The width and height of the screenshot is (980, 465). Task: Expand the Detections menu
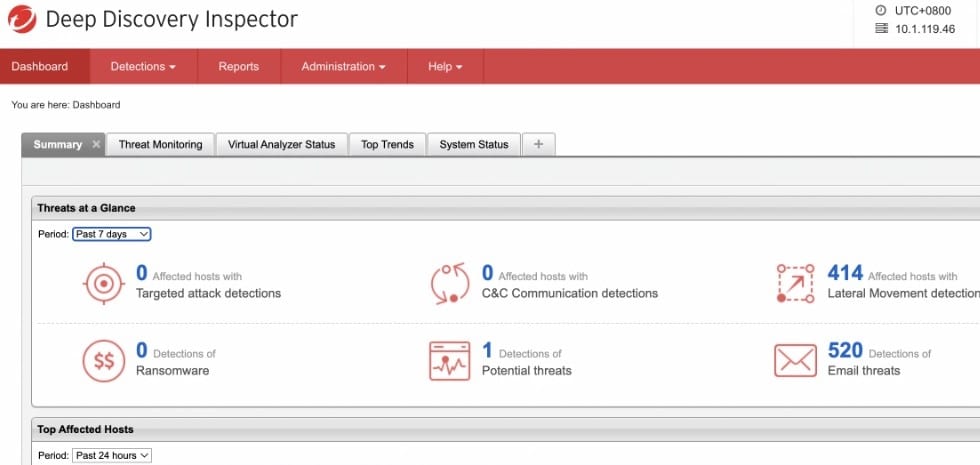click(143, 66)
